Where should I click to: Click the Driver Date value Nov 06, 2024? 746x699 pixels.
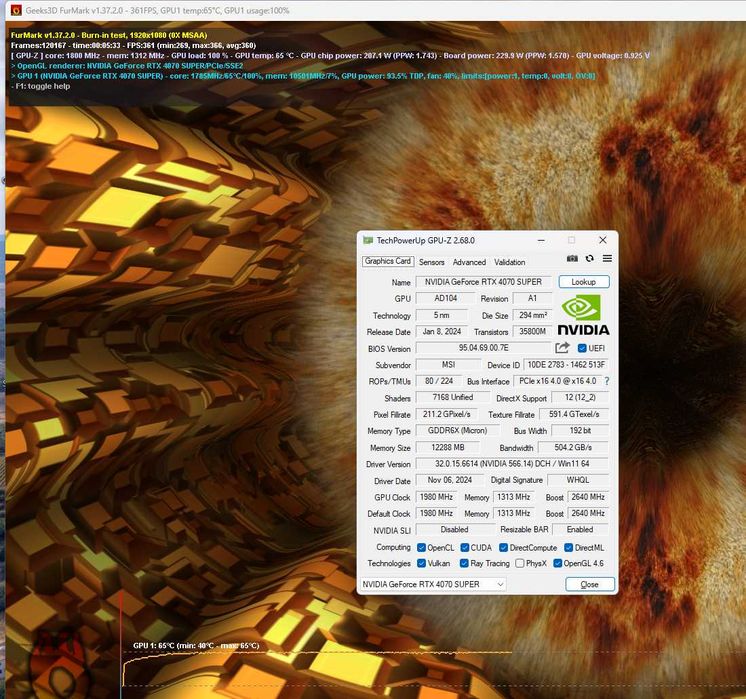click(450, 480)
